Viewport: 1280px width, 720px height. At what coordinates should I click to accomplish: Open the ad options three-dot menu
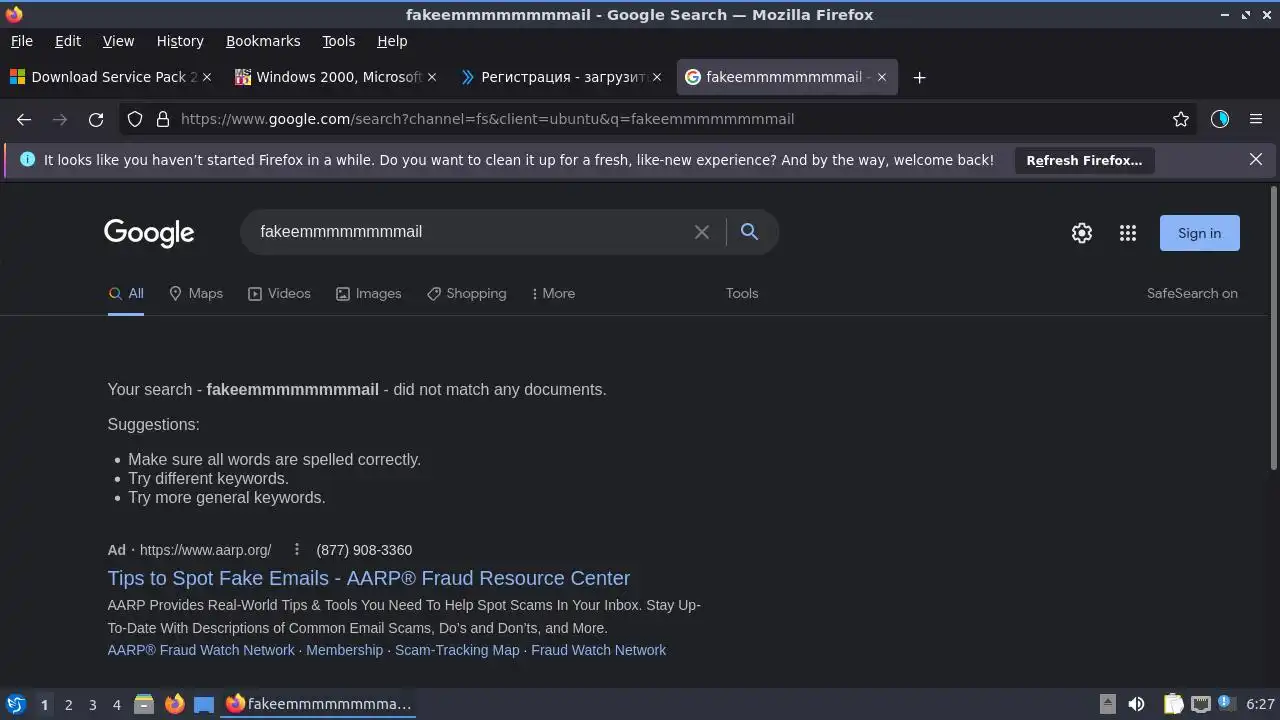[x=296, y=550]
